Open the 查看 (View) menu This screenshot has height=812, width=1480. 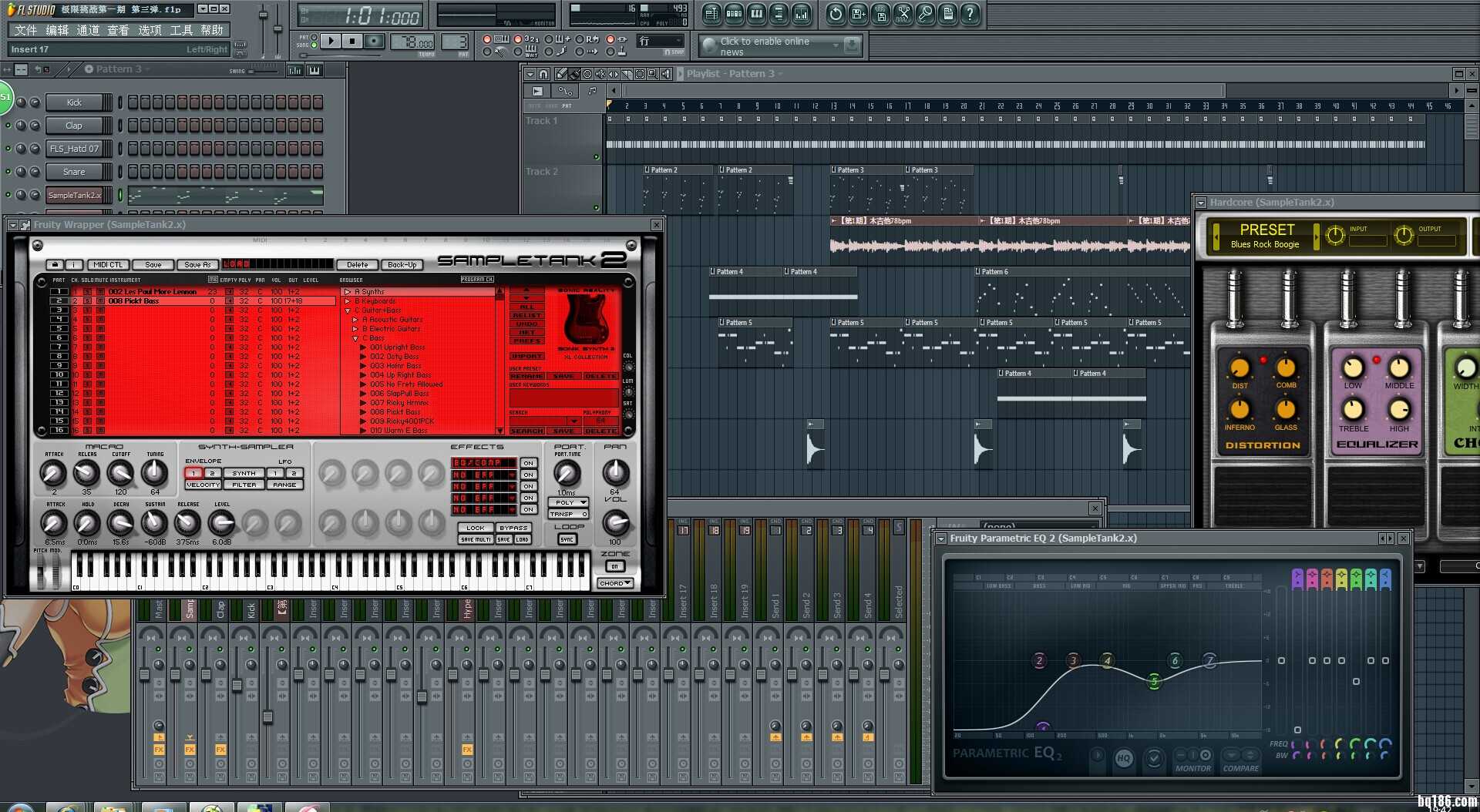[x=118, y=30]
